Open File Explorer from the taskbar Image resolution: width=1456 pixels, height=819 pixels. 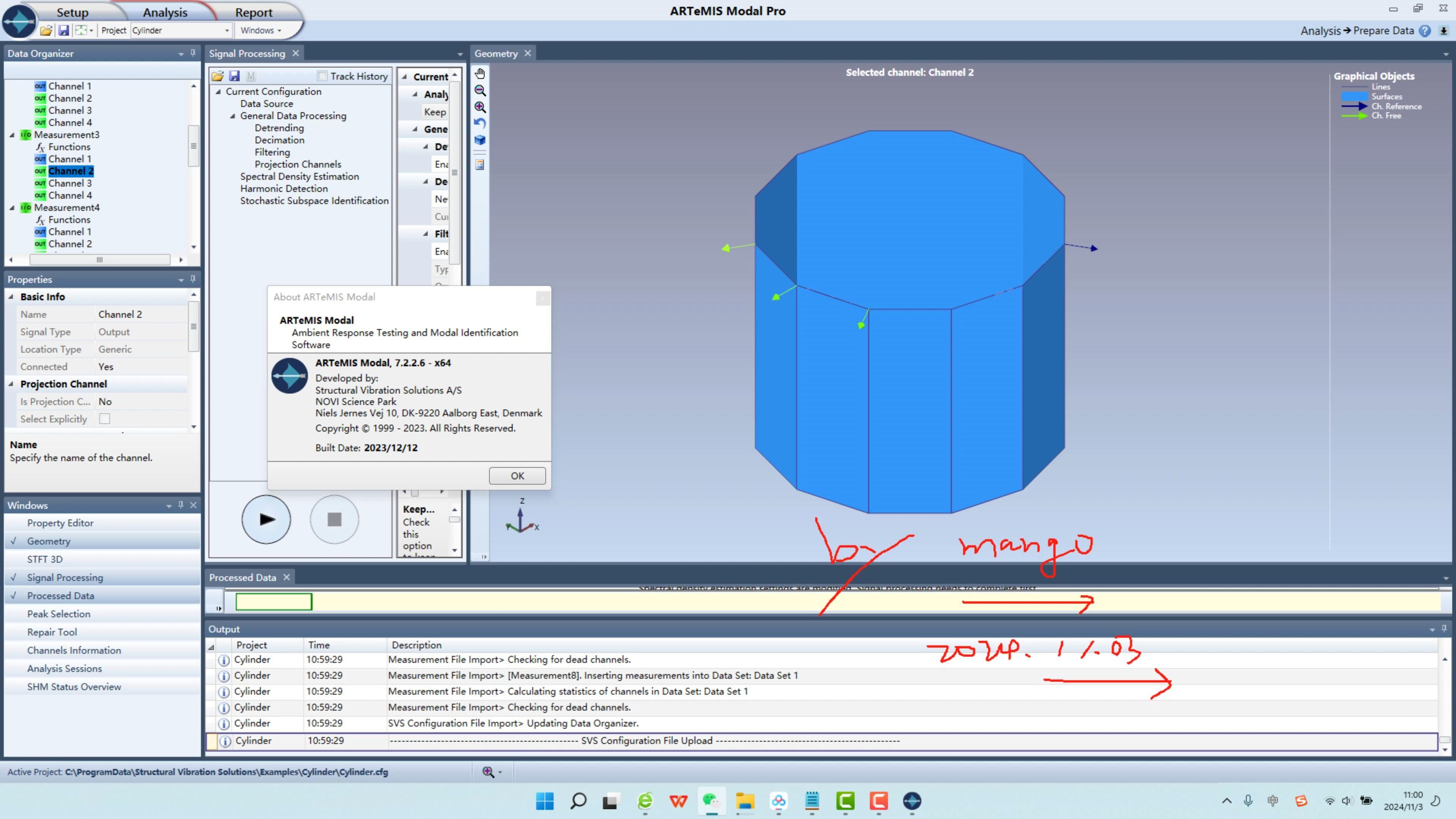[x=745, y=801]
